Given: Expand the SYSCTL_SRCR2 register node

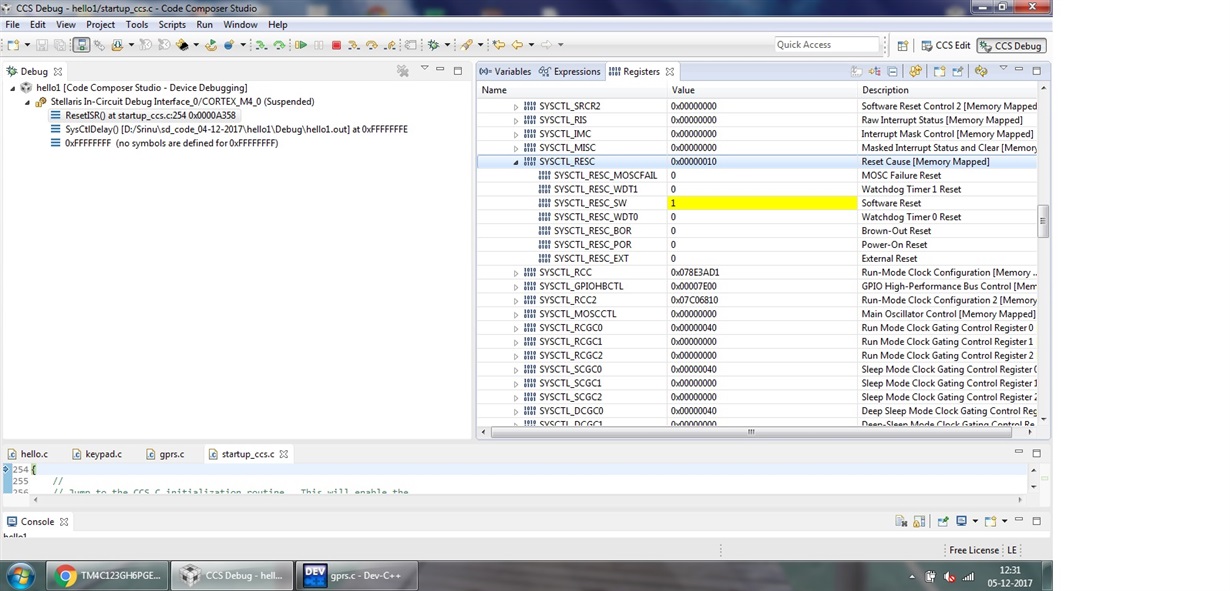Looking at the screenshot, I should click(516, 106).
